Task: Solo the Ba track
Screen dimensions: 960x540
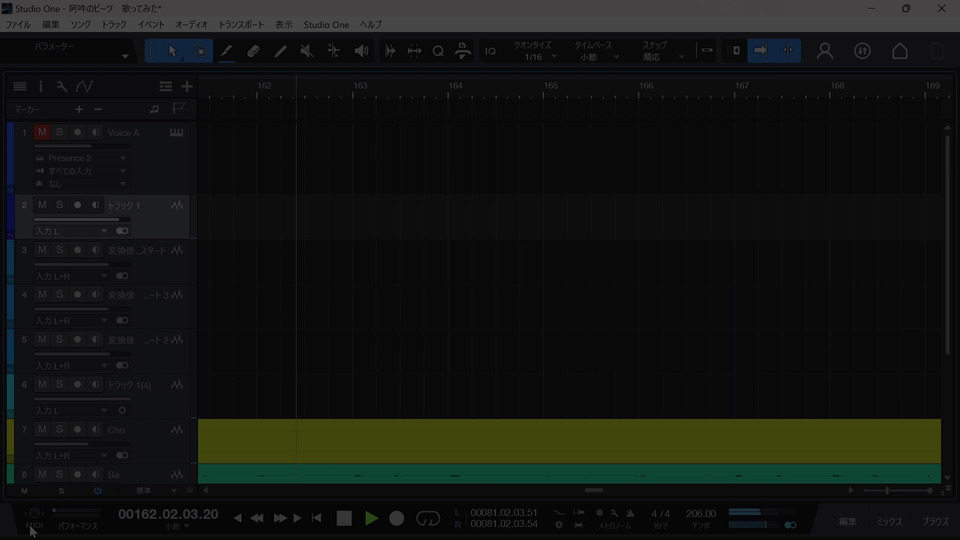Action: pos(59,474)
